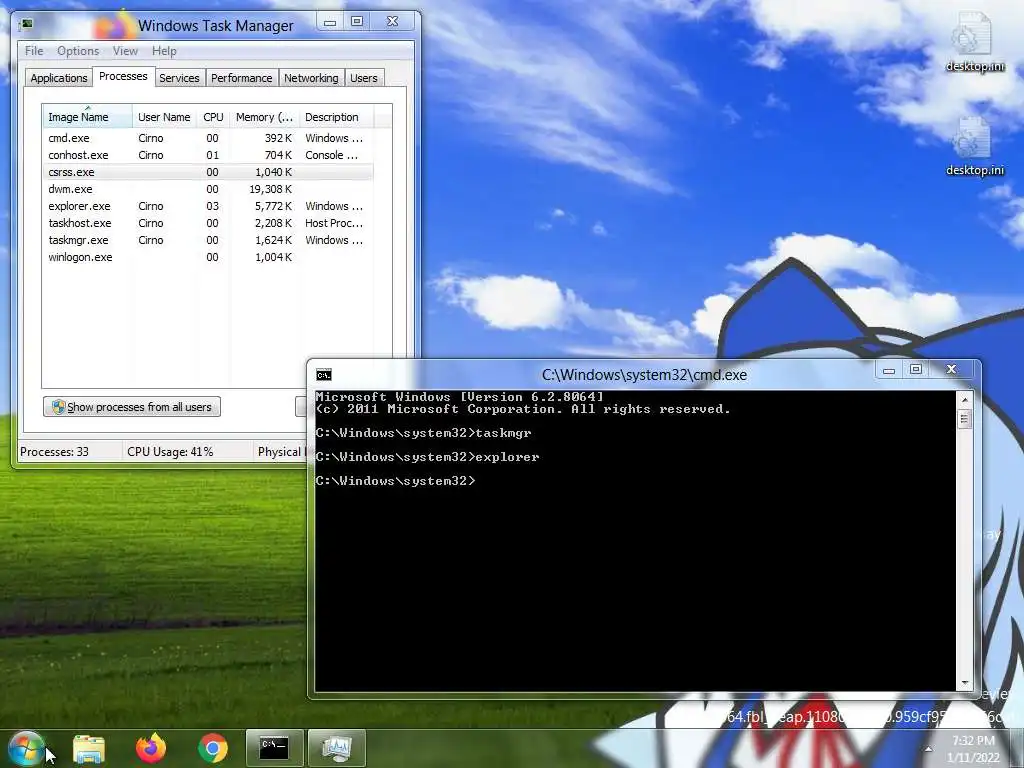The image size is (1024, 768).
Task: Maximize the Task Manager window
Action: point(357,22)
